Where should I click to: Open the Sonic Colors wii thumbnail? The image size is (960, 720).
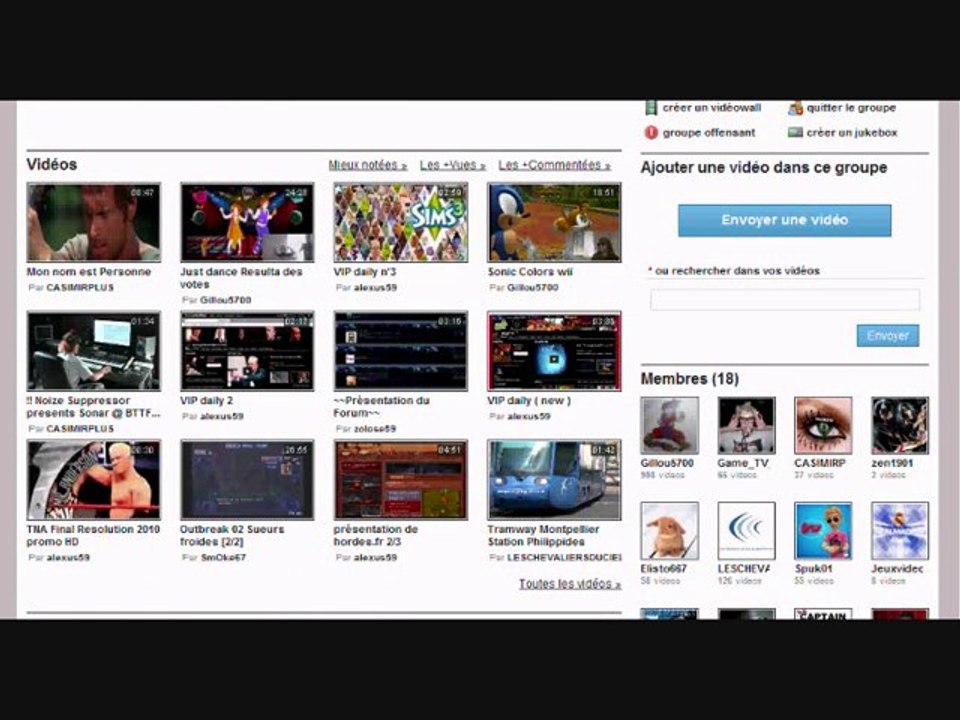554,222
